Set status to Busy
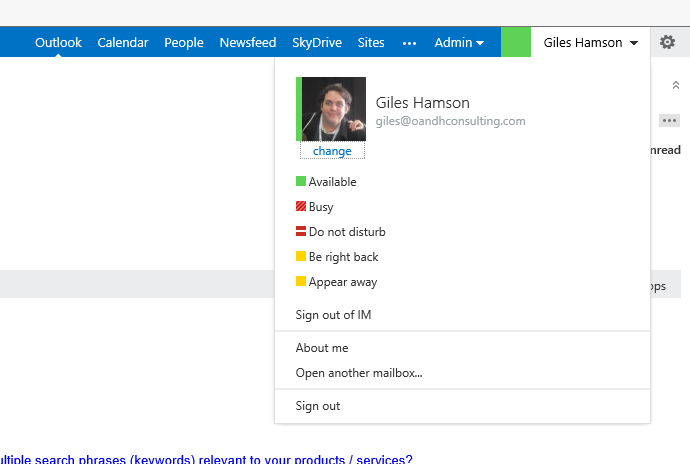The width and height of the screenshot is (690, 464). tap(320, 207)
